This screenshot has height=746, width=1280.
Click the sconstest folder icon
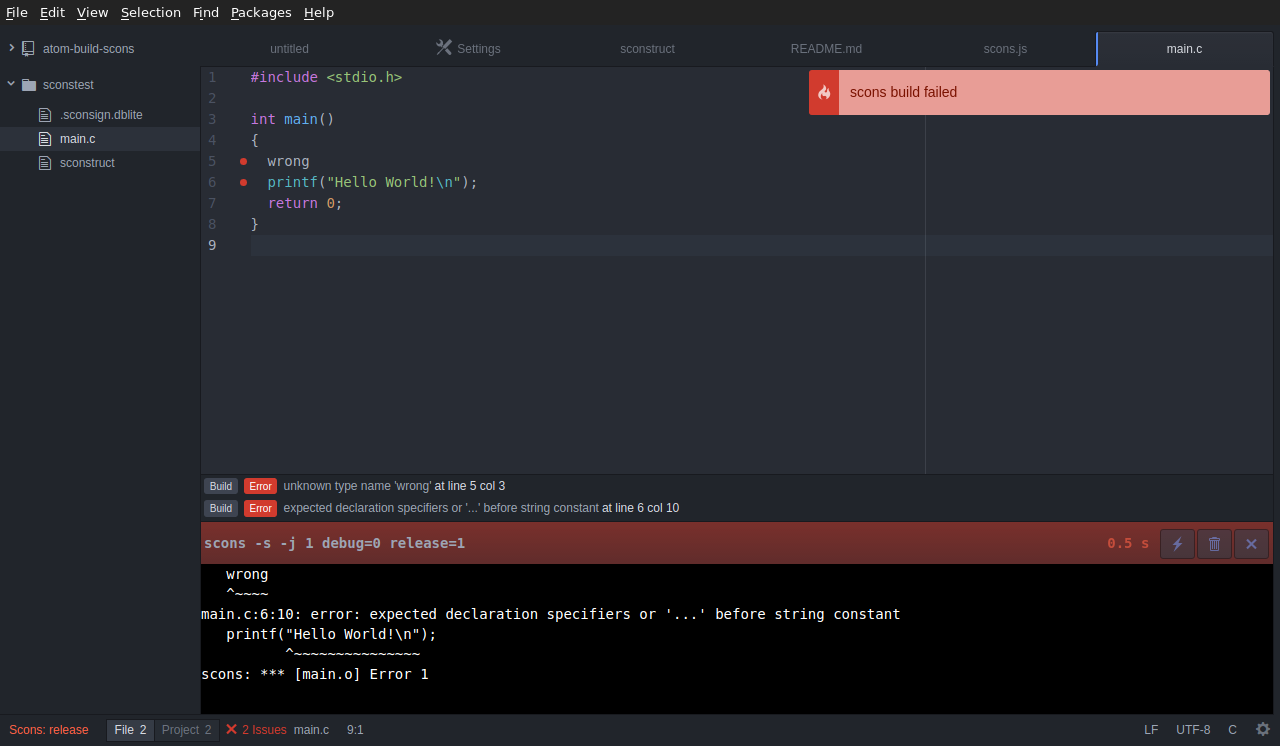coord(28,85)
